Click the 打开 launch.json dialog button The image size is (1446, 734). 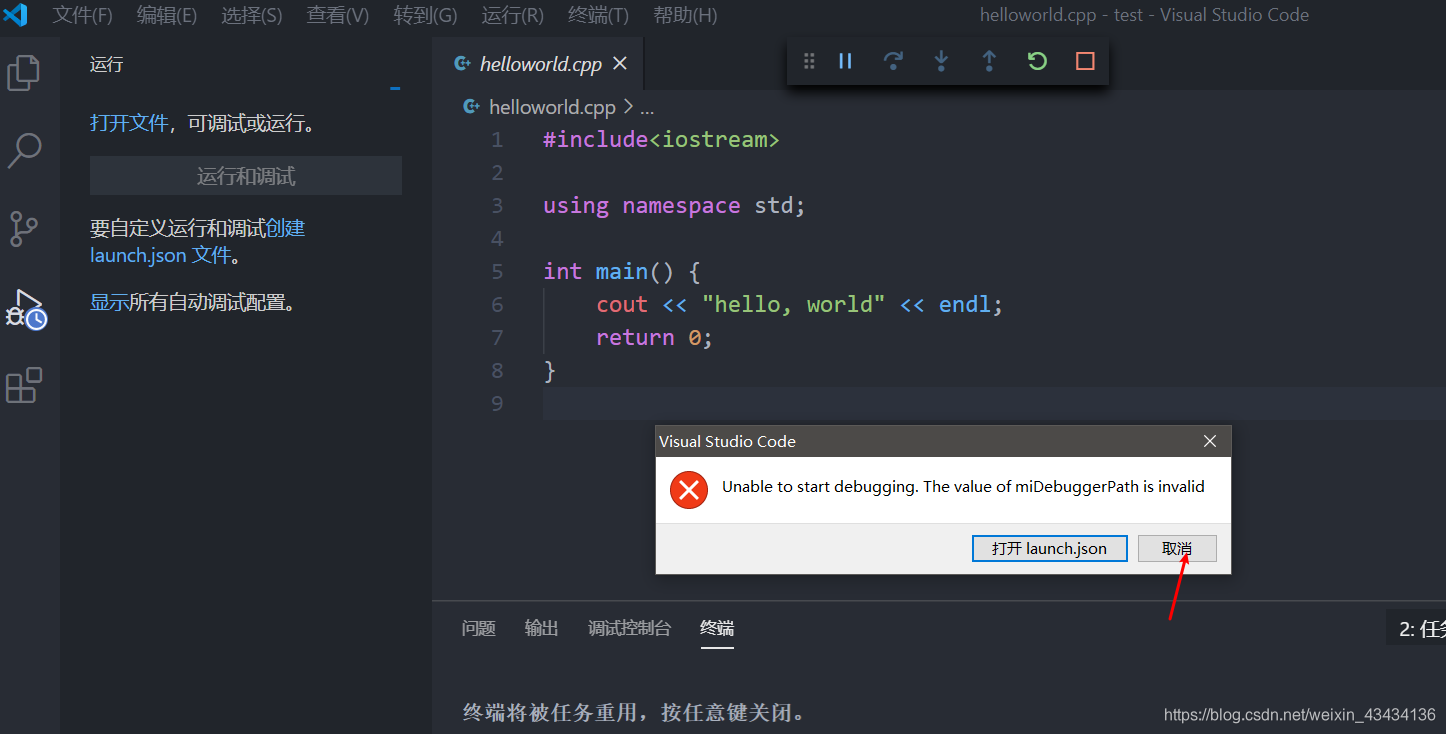(1050, 548)
